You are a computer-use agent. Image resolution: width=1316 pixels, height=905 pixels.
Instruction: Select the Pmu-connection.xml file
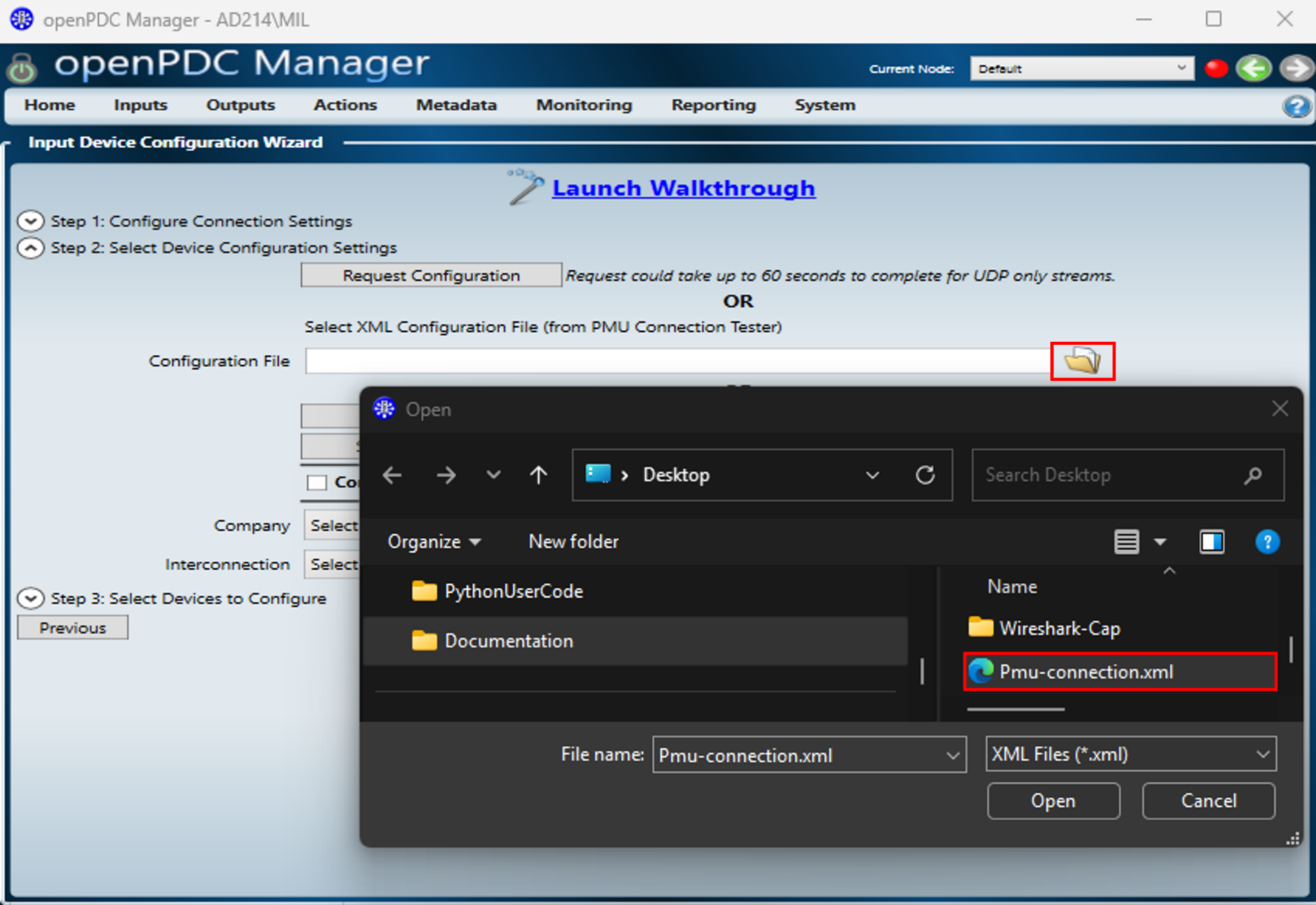pos(1085,672)
